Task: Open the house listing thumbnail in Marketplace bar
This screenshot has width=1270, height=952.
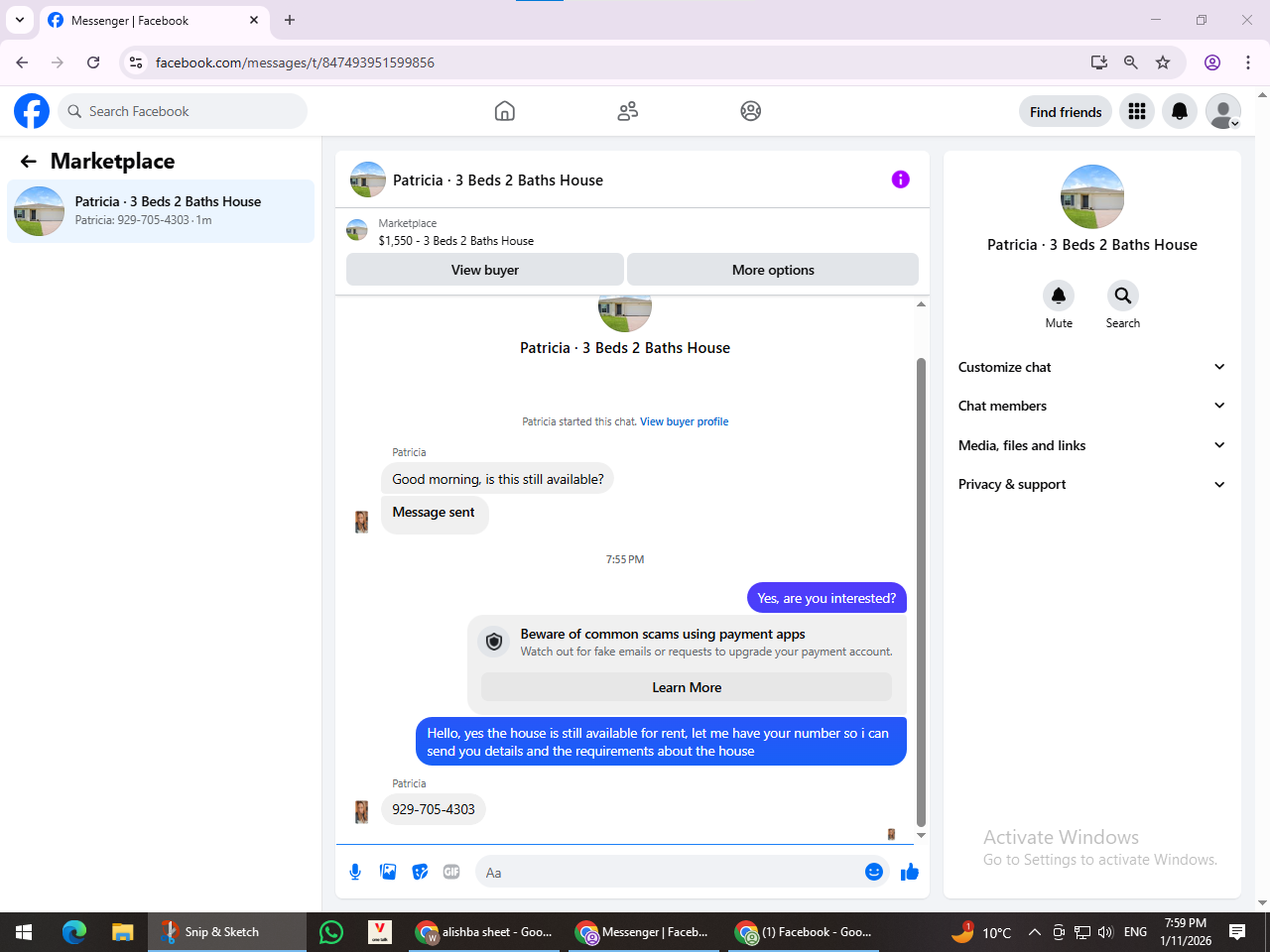Action: [x=357, y=231]
